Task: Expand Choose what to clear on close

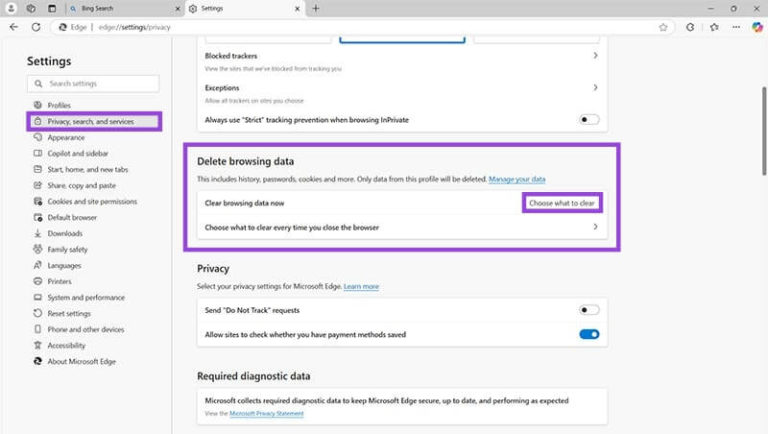Action: click(x=595, y=227)
